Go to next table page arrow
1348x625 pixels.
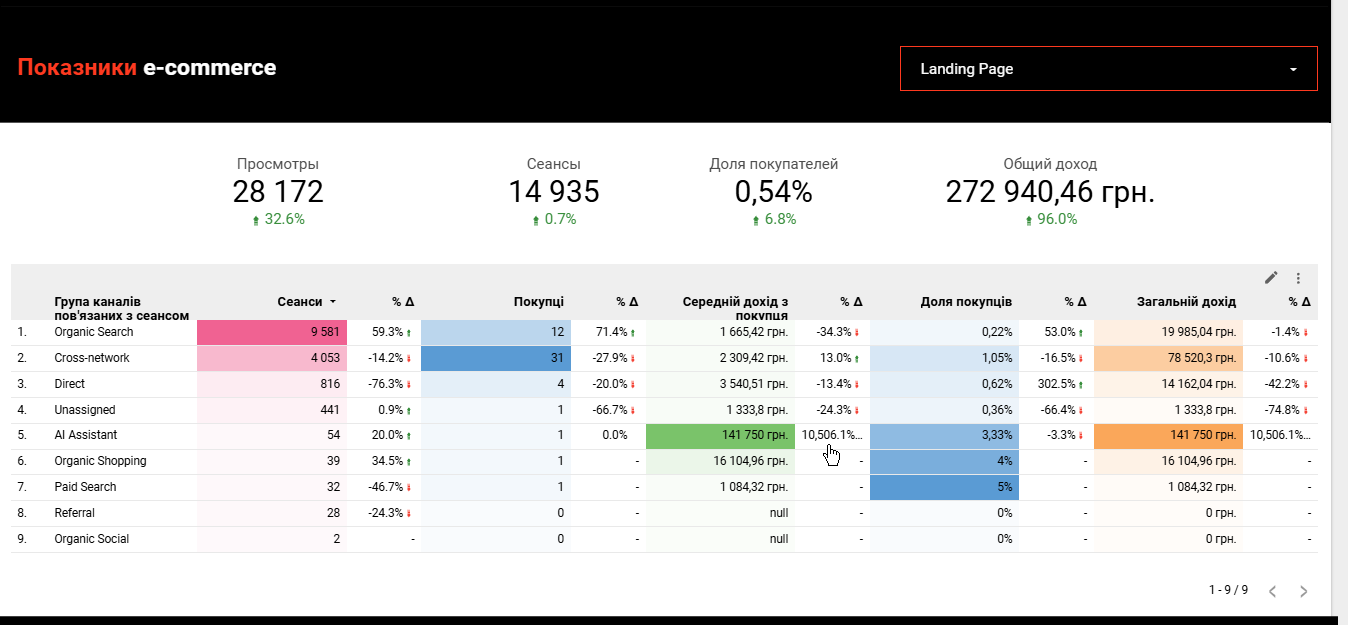click(1303, 591)
